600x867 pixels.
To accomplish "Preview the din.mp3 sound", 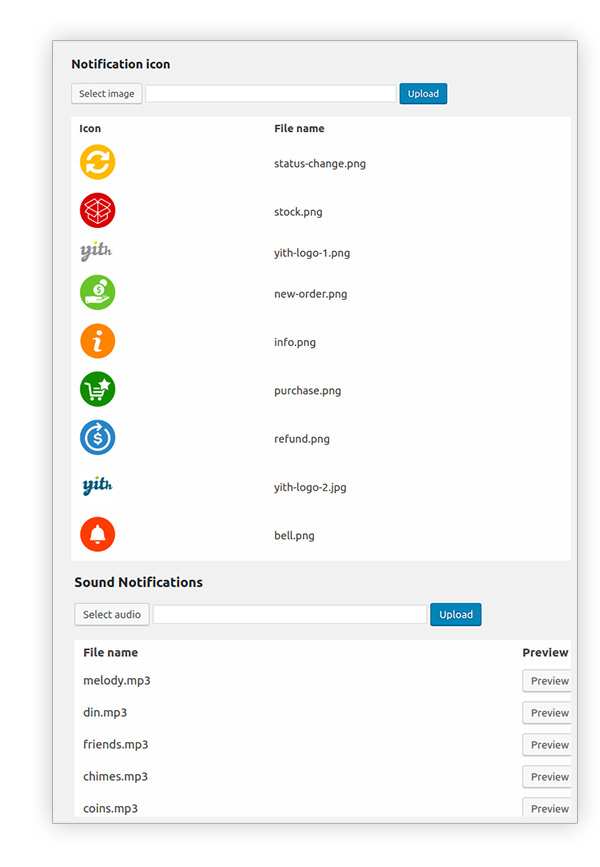I will pos(547,713).
